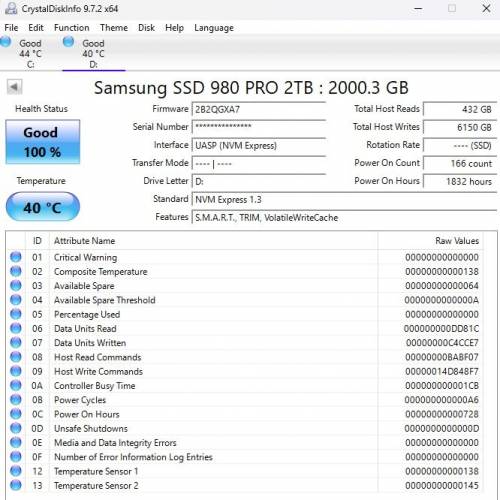Click the Firmware field 2B2QGXA7
Screen dimensions: 500x500
(x=259, y=109)
